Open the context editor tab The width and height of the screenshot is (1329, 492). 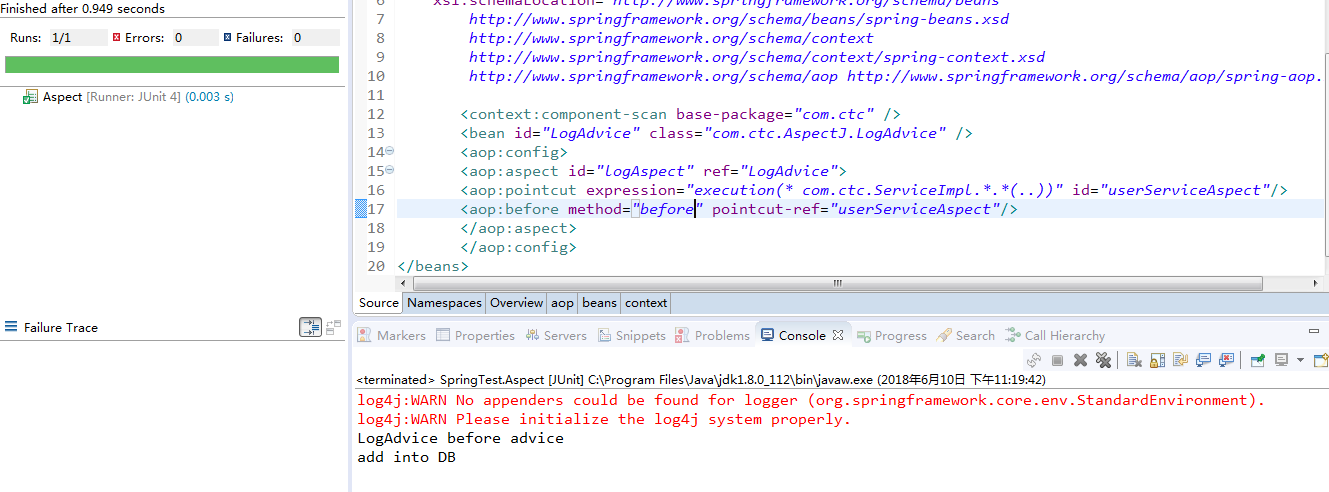[x=646, y=302]
